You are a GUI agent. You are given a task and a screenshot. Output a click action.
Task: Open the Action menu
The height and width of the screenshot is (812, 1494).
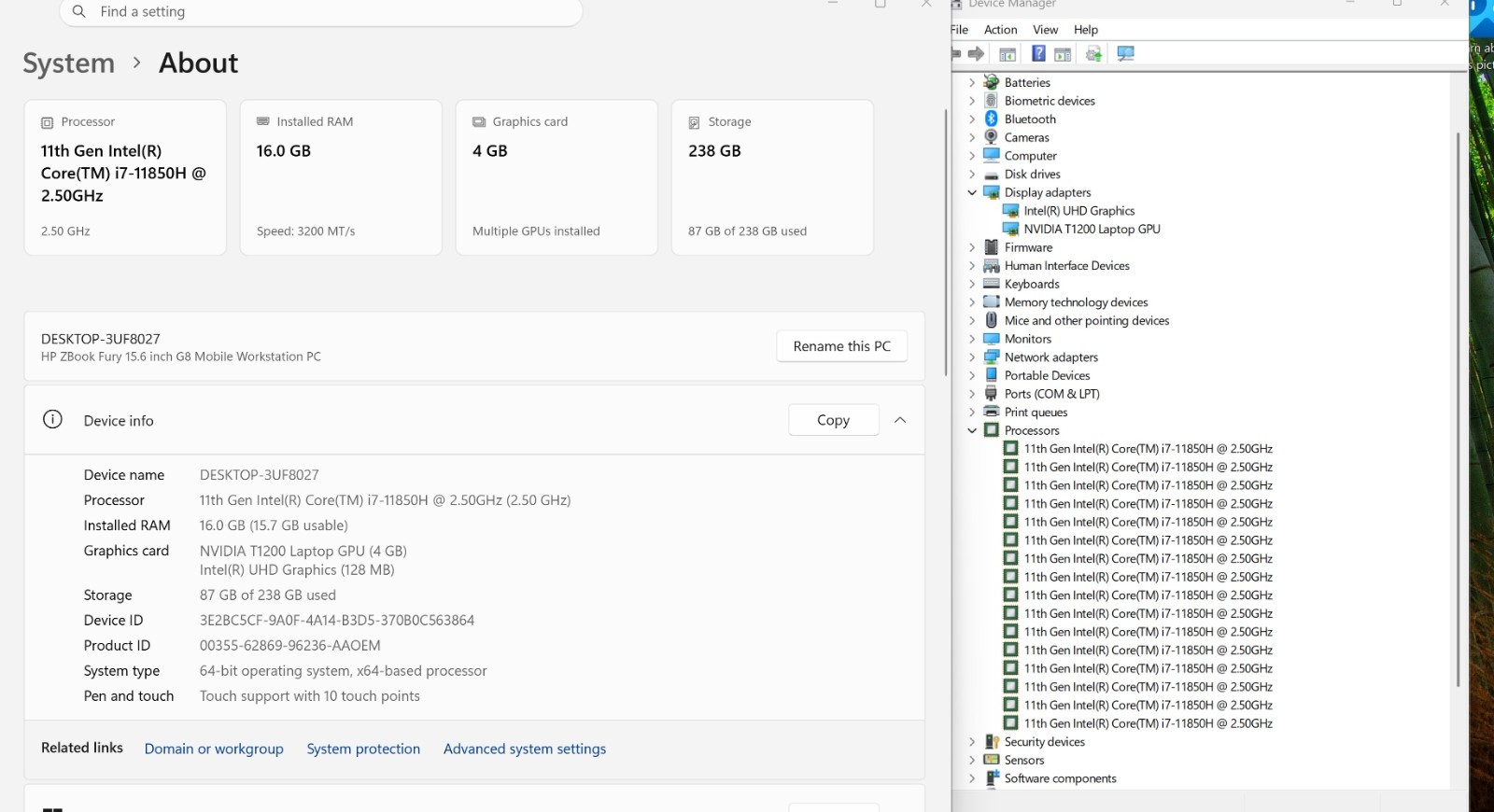(x=1000, y=30)
